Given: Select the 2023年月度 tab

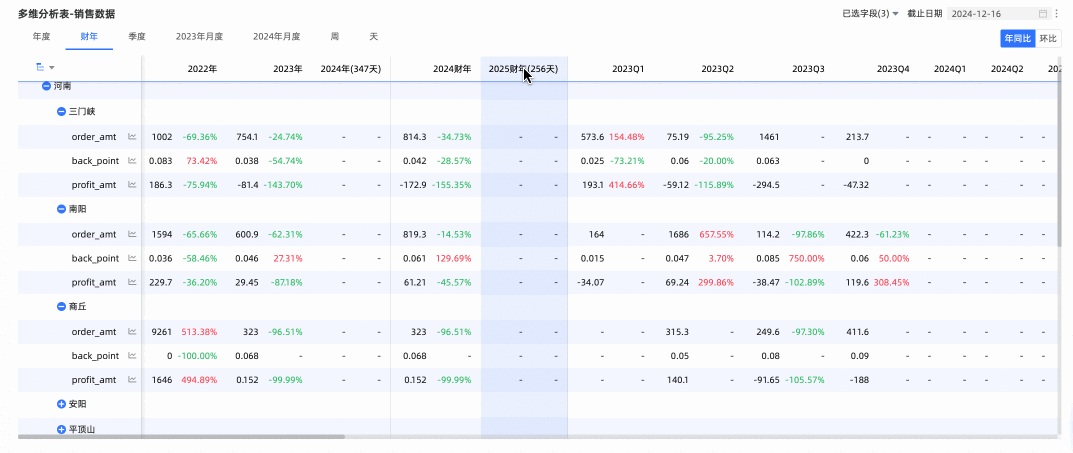Looking at the screenshot, I should 199,36.
